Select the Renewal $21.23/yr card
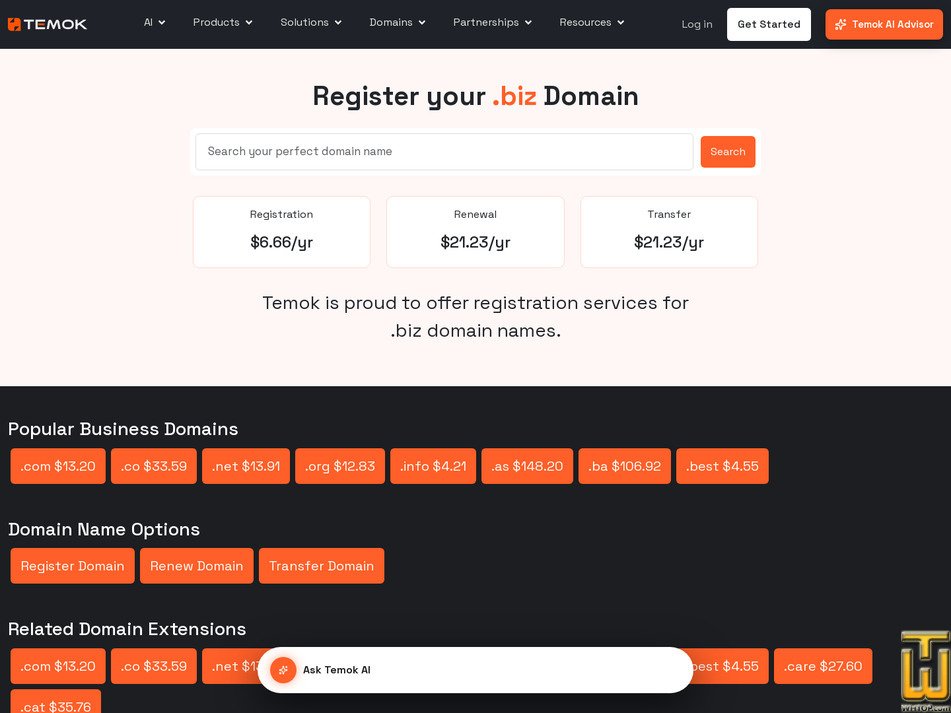The height and width of the screenshot is (713, 951). [475, 232]
